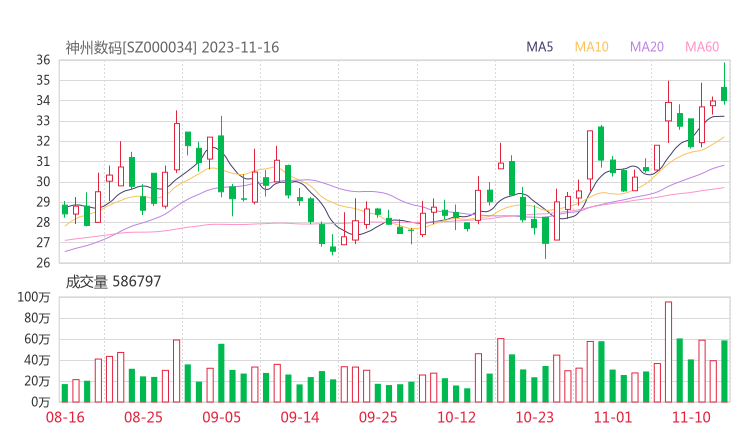
Task: Click the 20万 volume axis label
Action: (x=37, y=381)
